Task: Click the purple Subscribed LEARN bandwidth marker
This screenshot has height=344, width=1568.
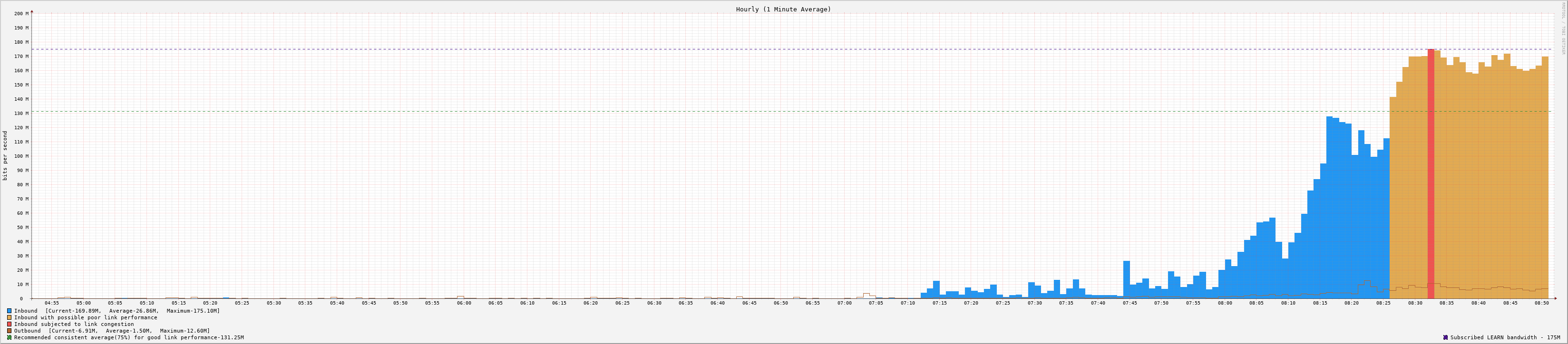Action: [x=1445, y=337]
